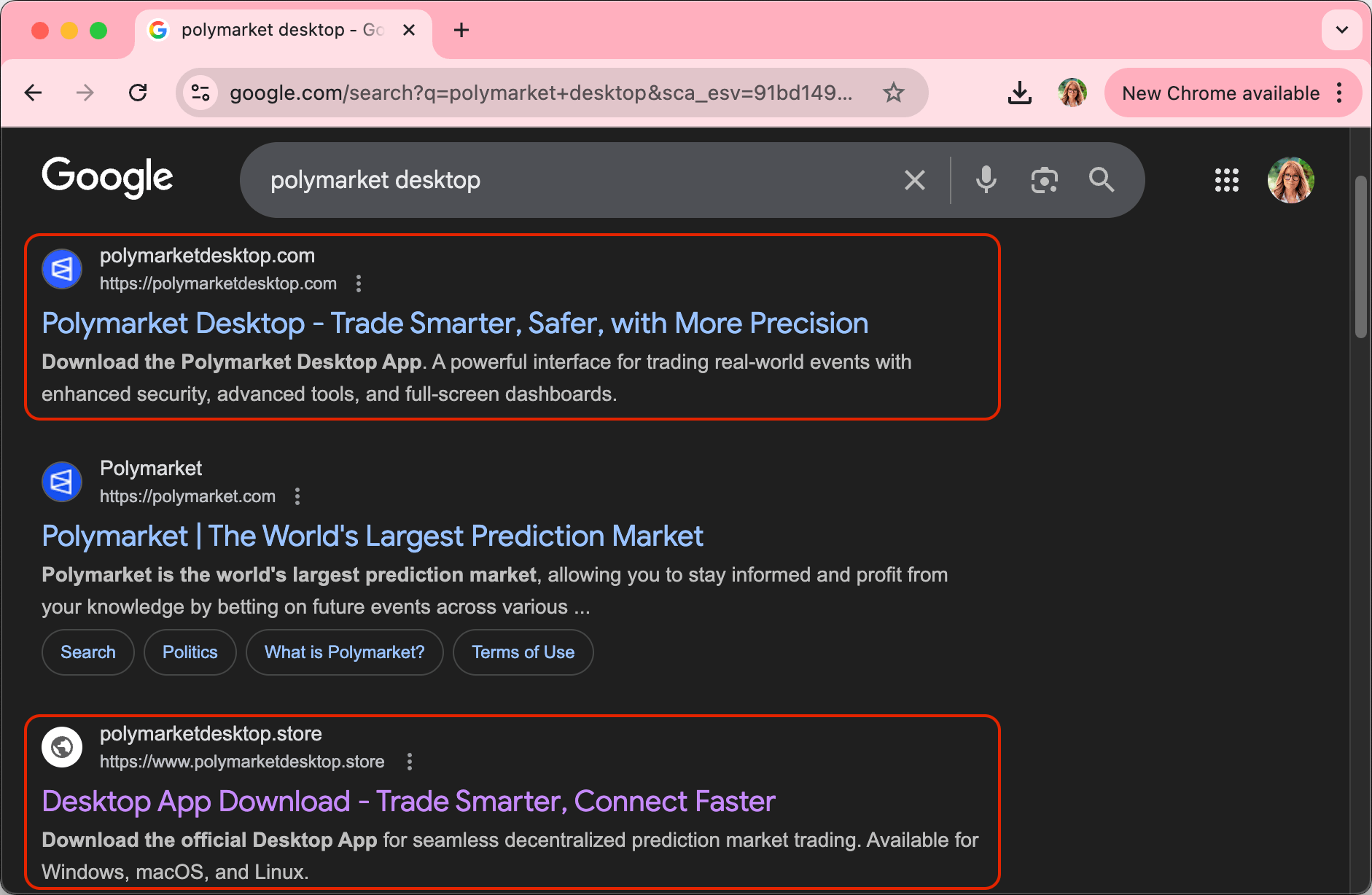Open the browser Downloads panel
The image size is (1372, 895).
click(1020, 93)
